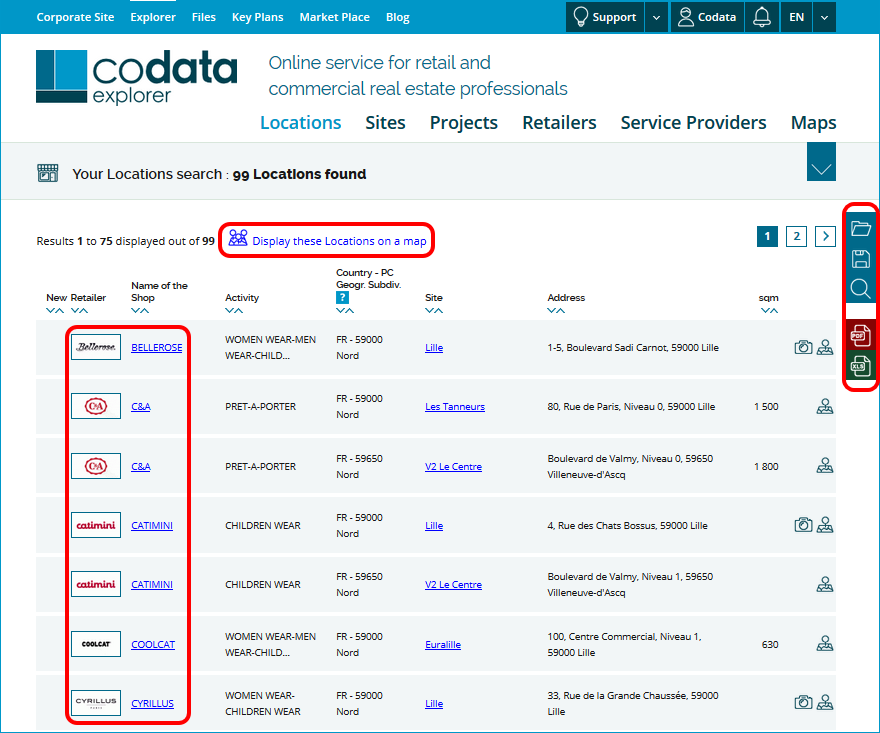Sort by the Activity column arrows
Viewport: 880px width, 733px height.
pos(234,310)
